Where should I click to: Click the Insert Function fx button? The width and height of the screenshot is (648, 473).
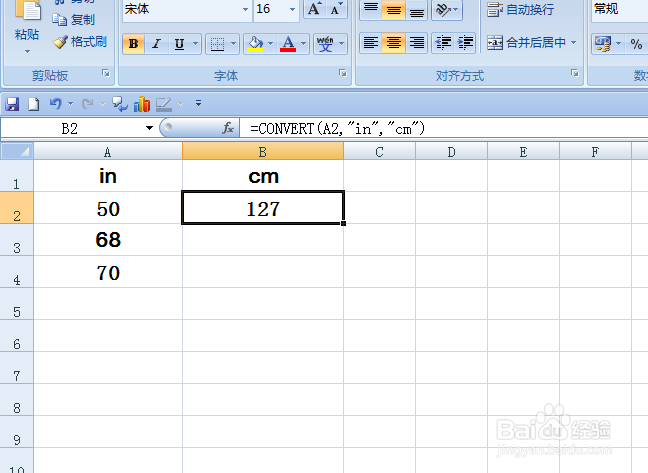pos(228,128)
